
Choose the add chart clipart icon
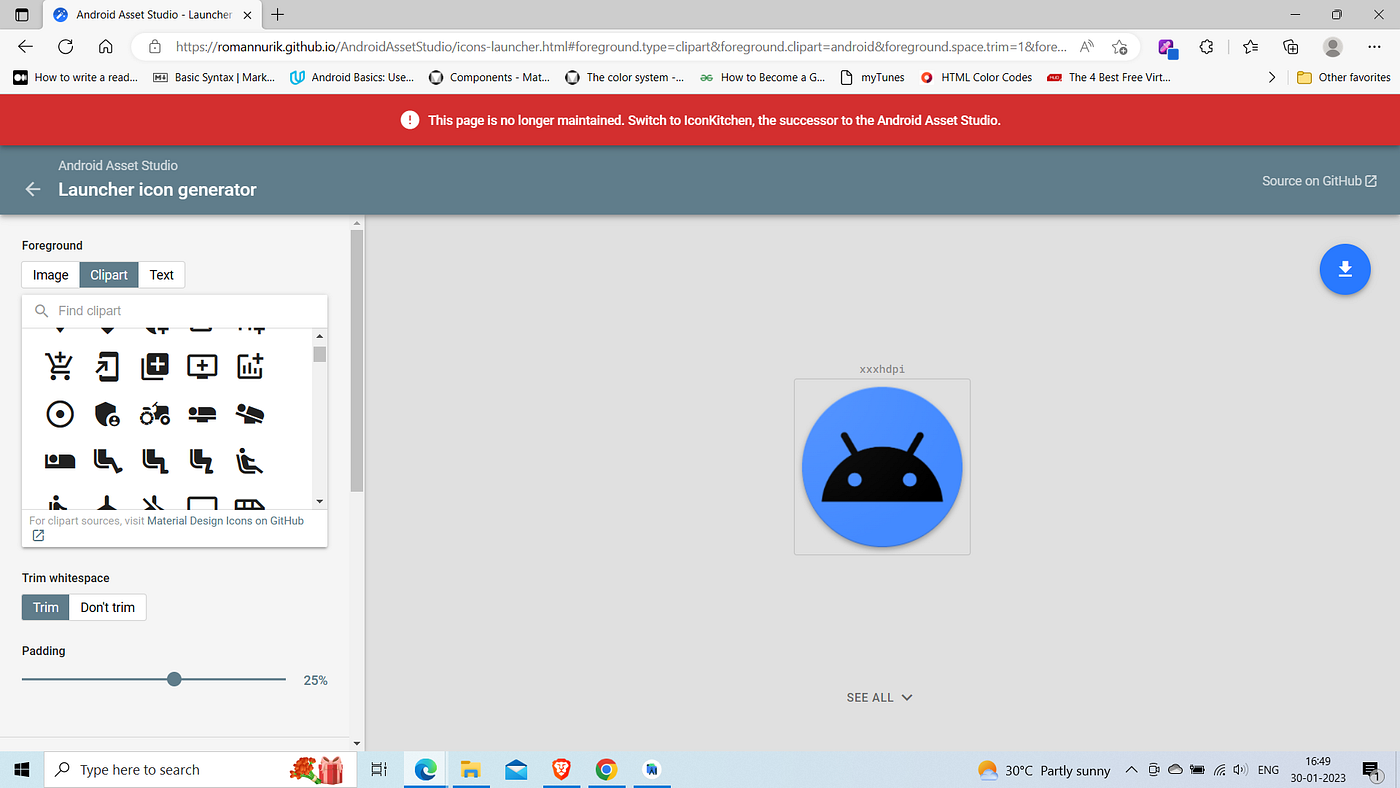pos(250,366)
